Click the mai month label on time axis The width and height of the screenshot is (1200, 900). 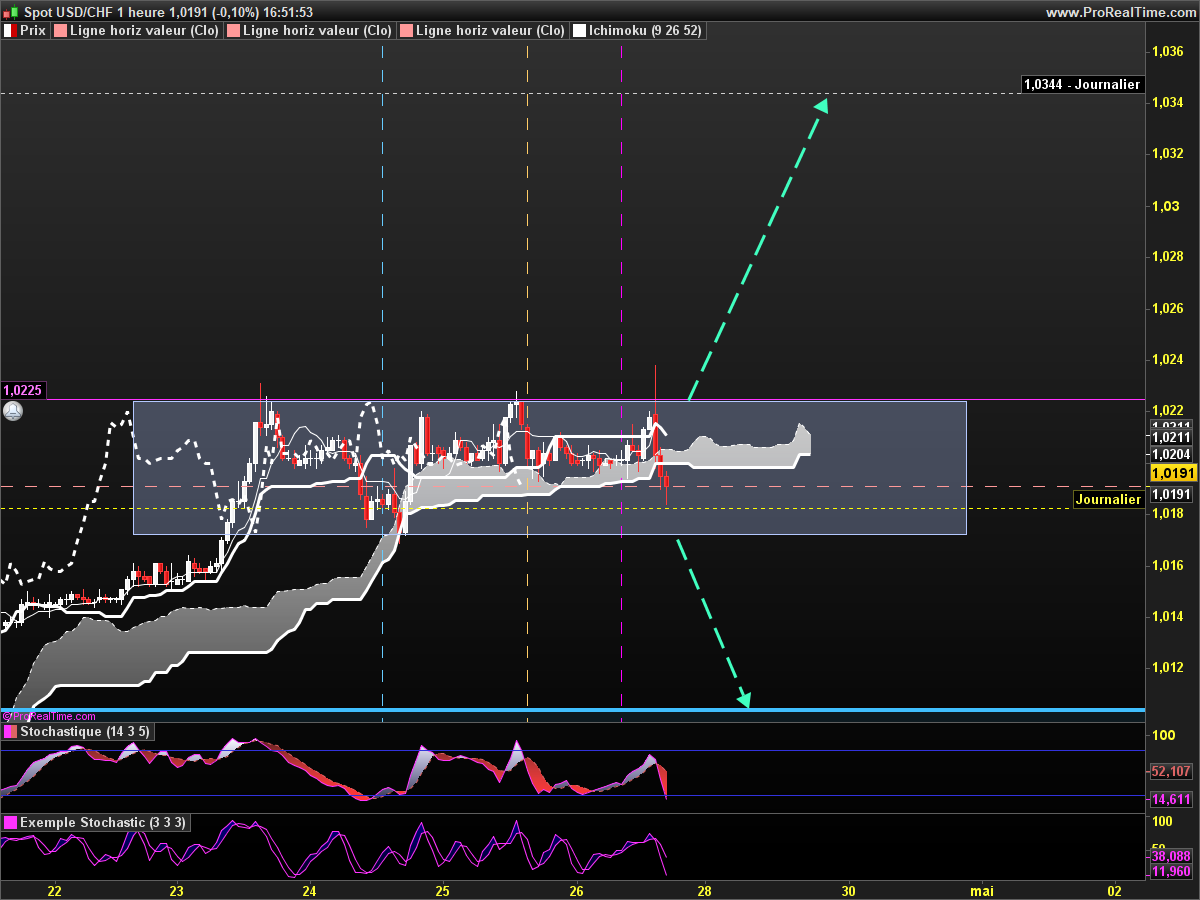[982, 890]
